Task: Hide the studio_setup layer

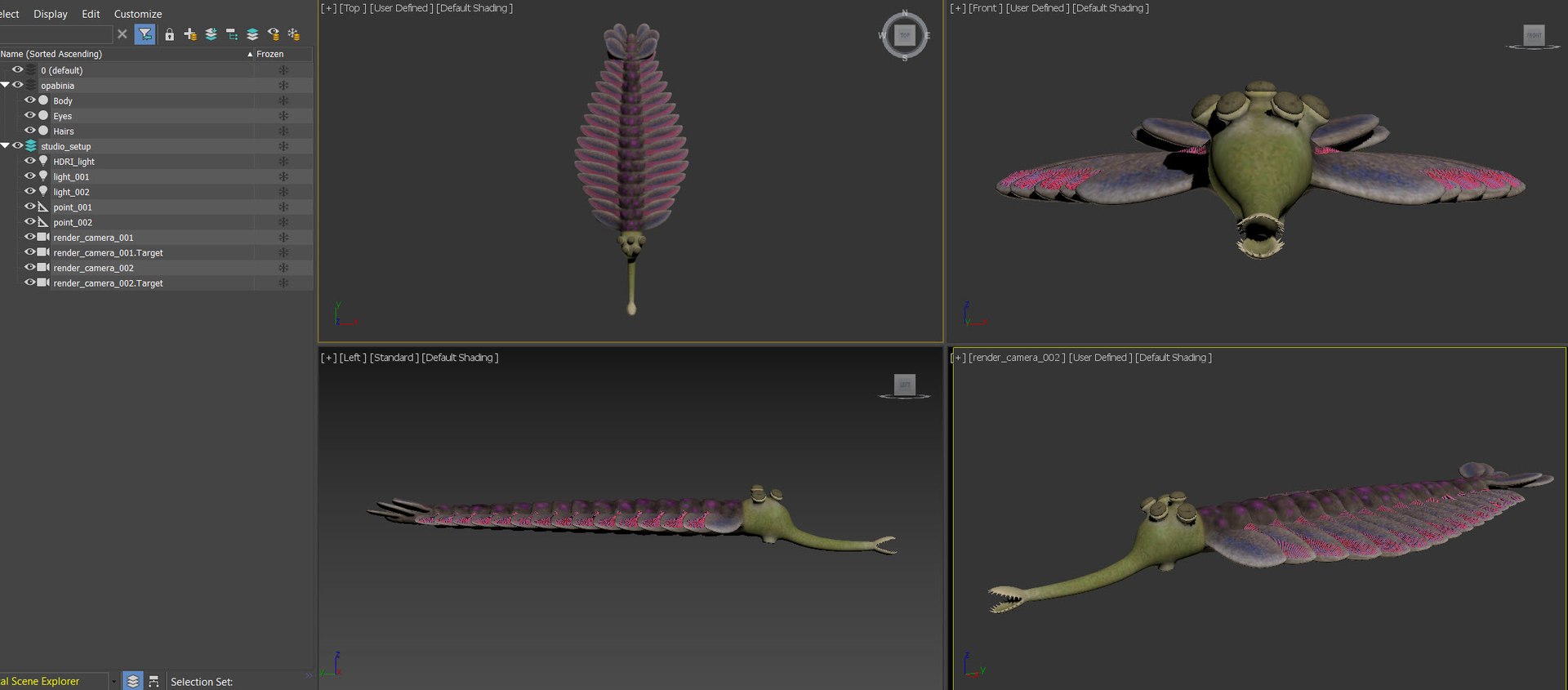Action: click(17, 146)
